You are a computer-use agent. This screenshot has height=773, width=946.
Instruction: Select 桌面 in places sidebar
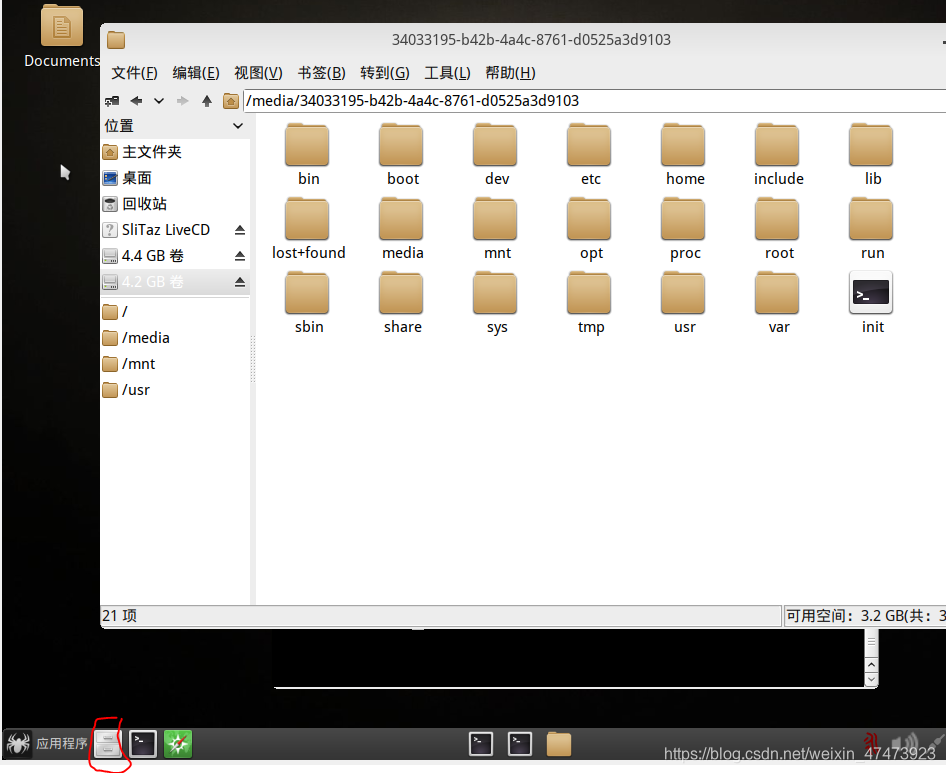tap(175, 178)
